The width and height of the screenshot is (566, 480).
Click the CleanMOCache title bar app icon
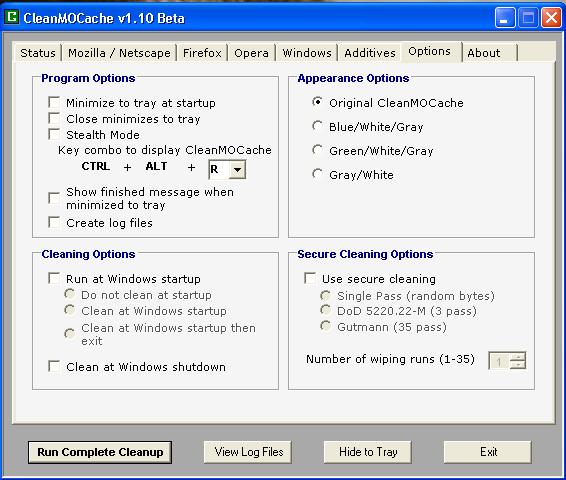tap(12, 17)
